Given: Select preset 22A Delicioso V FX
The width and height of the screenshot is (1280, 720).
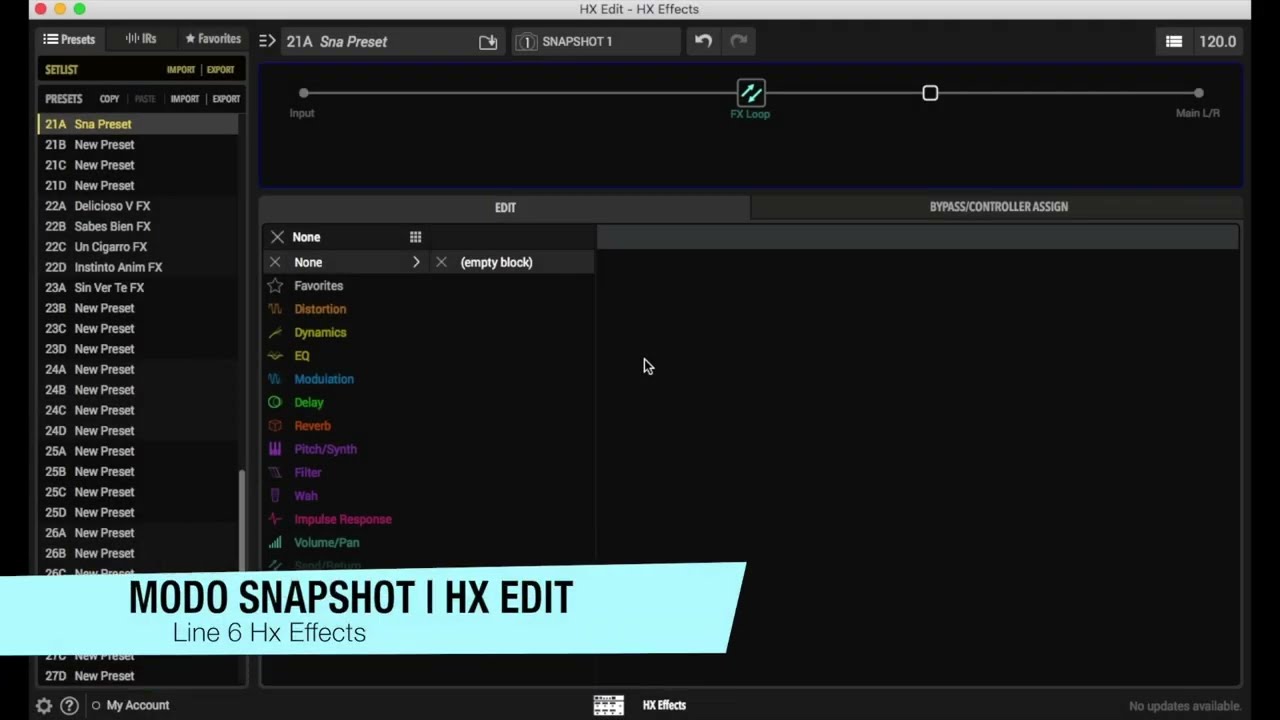Looking at the screenshot, I should (x=138, y=206).
